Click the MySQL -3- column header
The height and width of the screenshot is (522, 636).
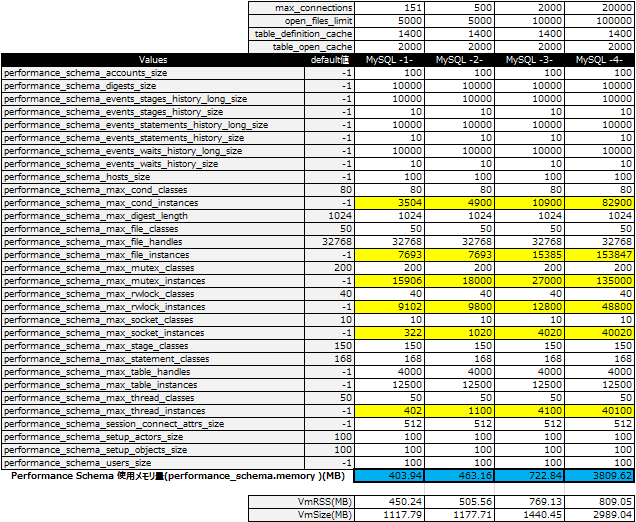click(529, 60)
